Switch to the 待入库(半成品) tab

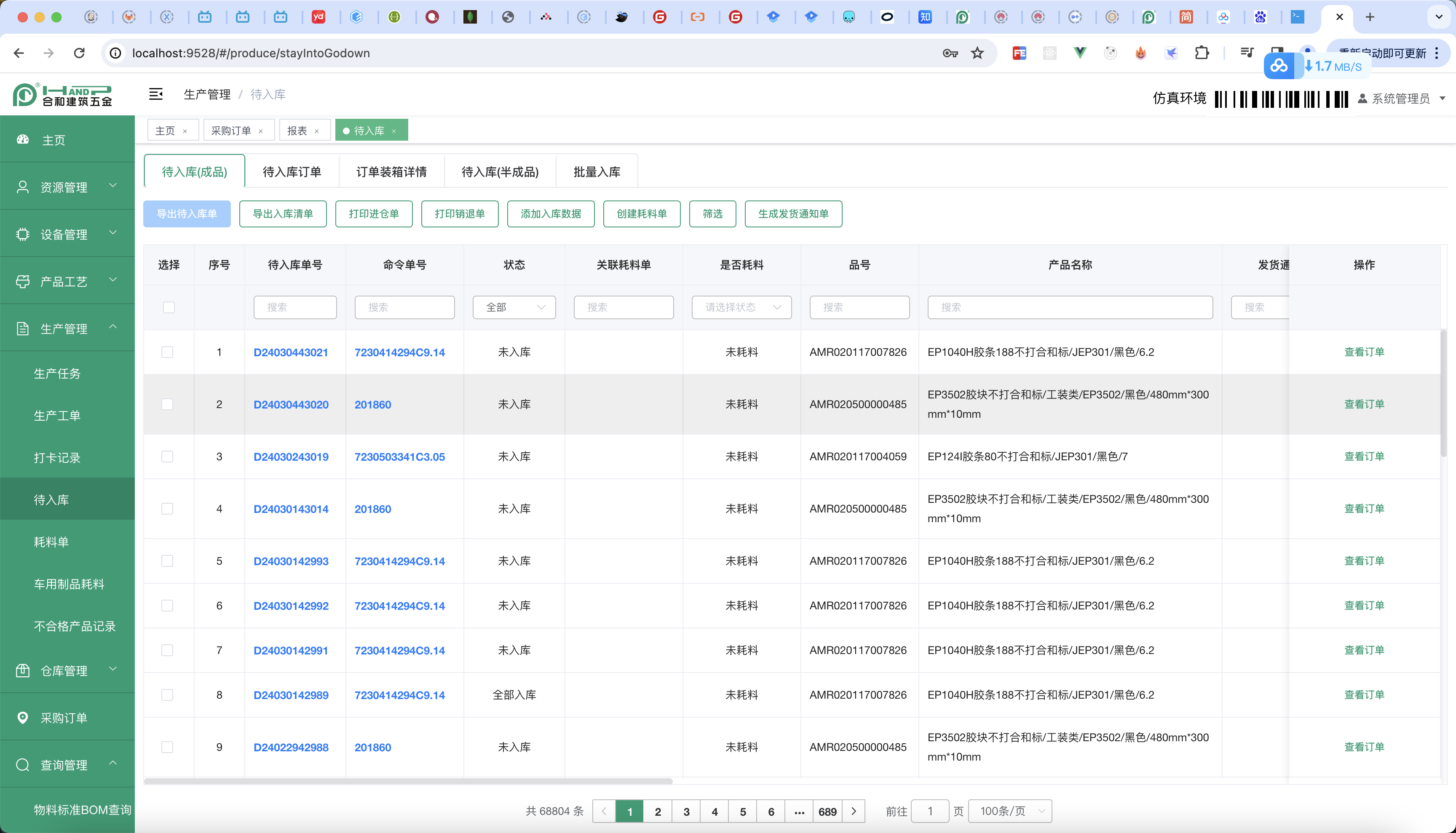pos(500,172)
